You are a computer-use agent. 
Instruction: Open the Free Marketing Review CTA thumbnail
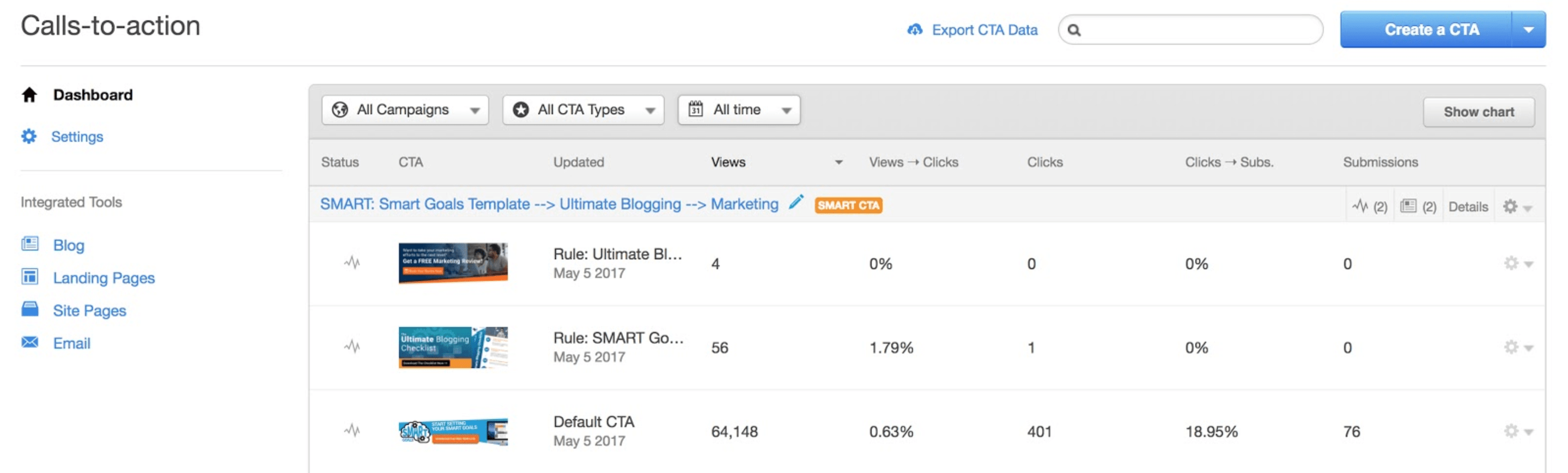coord(453,263)
